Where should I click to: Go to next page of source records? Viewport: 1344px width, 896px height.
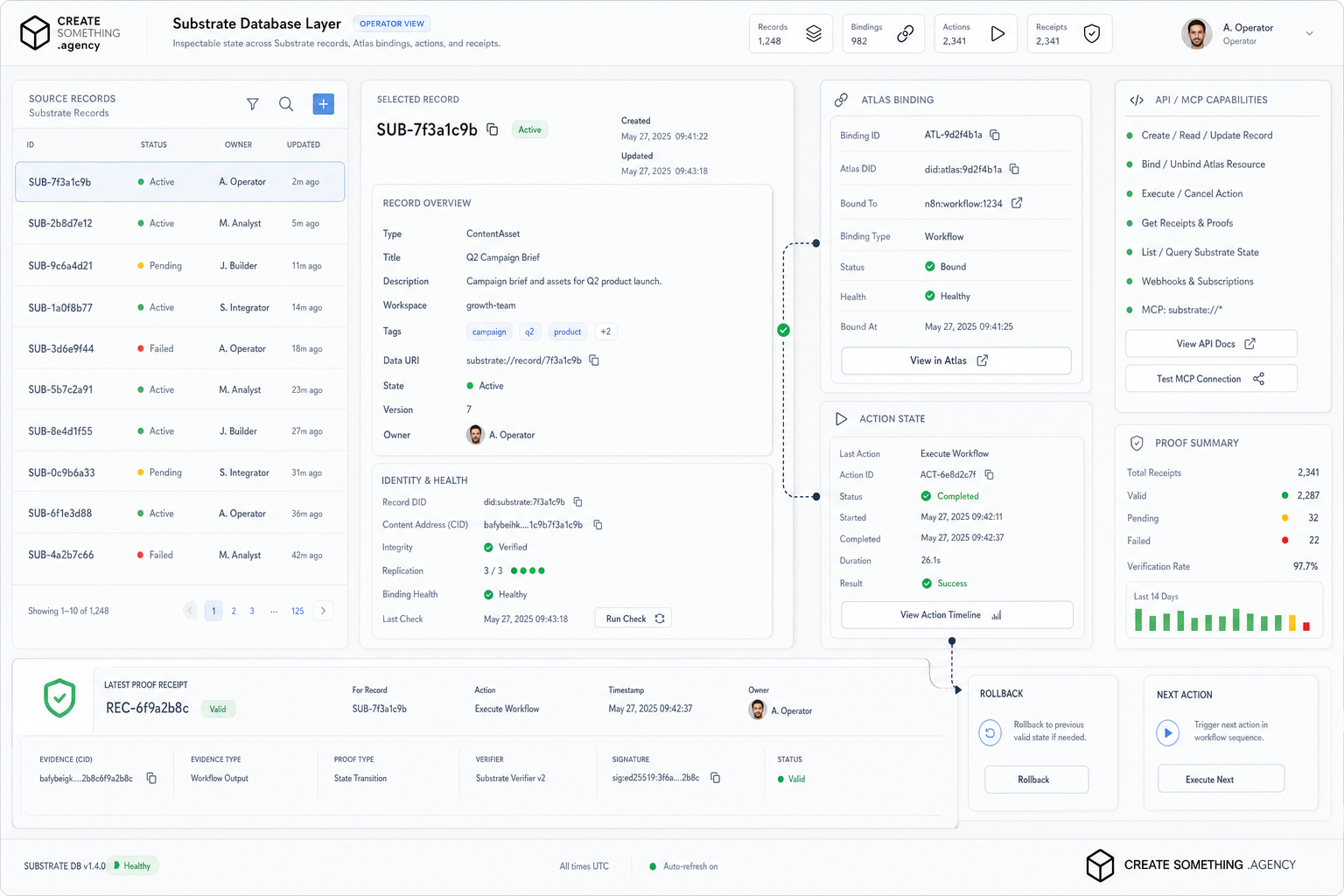[x=324, y=611]
